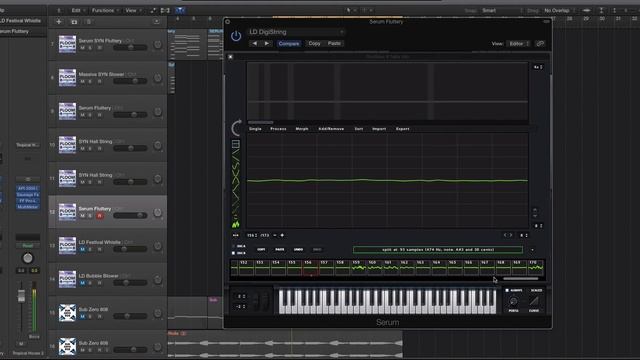
Task: Open the Edit menu in tracks area
Action: coord(78,10)
